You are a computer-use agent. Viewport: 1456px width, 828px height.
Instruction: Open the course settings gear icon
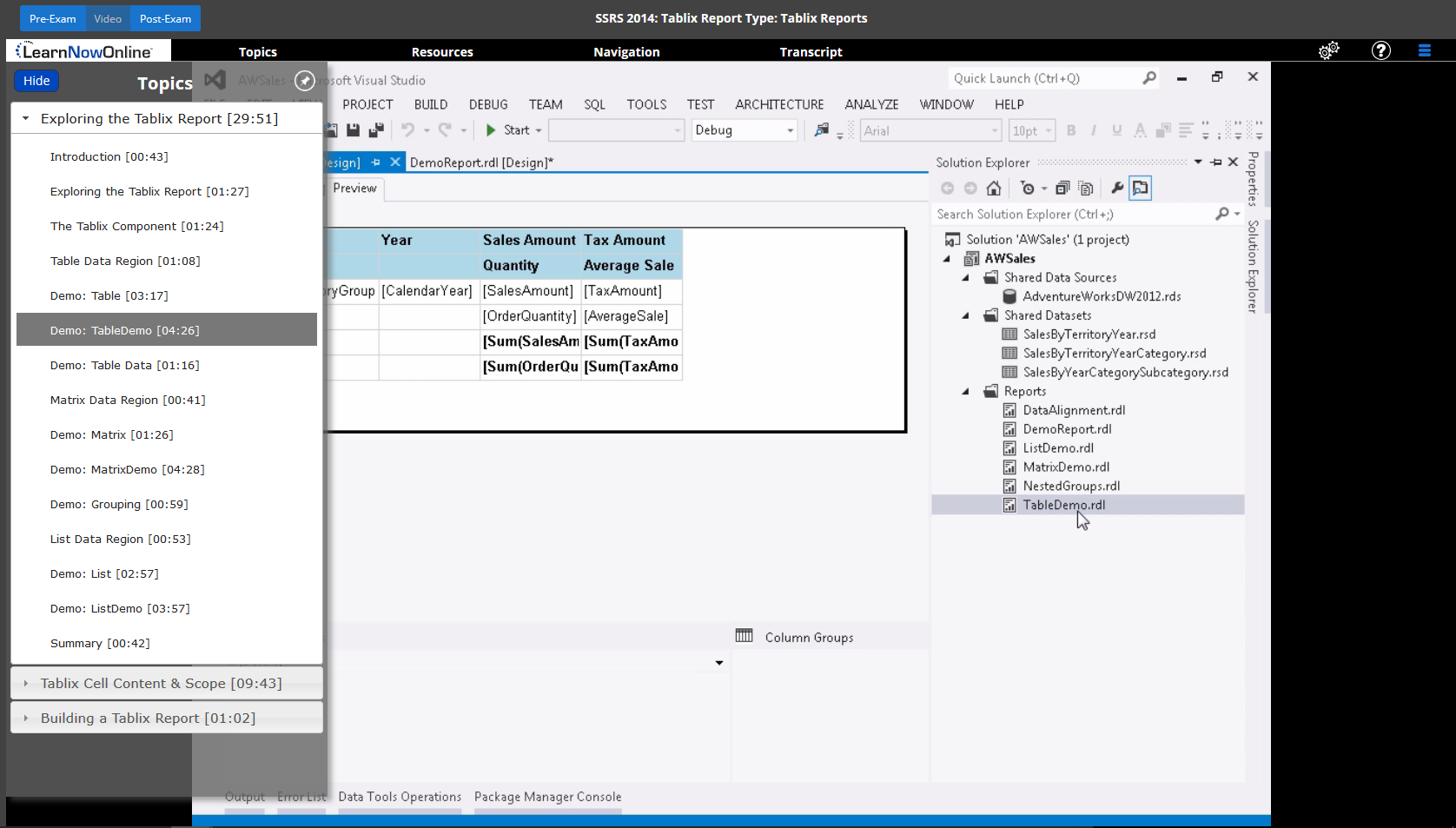(x=1328, y=51)
